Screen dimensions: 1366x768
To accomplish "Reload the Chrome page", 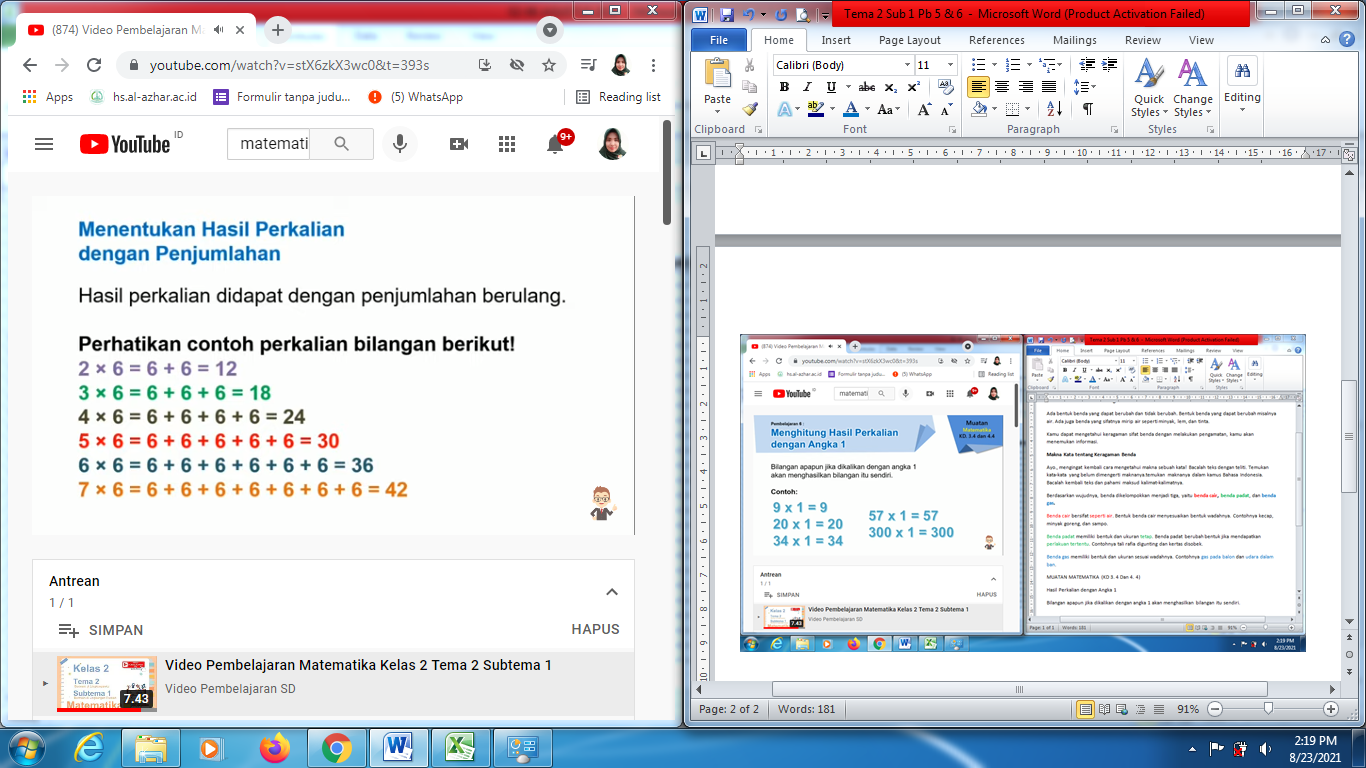I will pyautogui.click(x=94, y=65).
